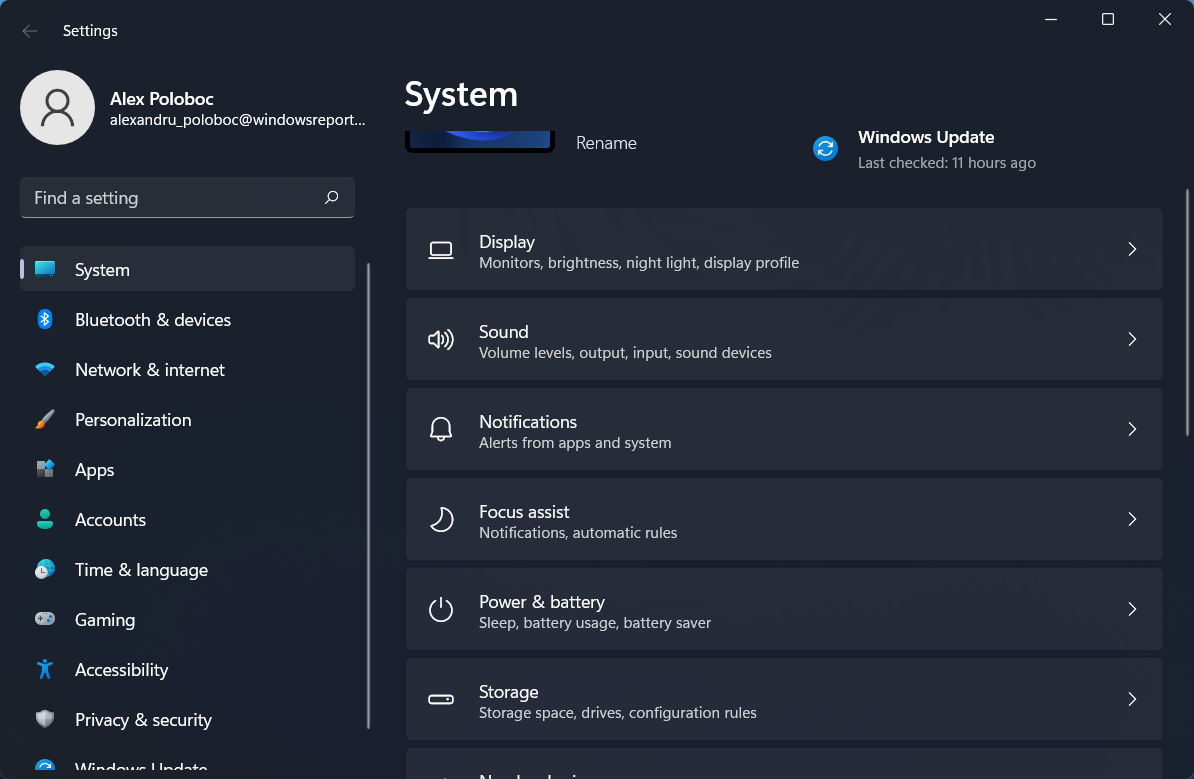Click the Rename link

pyautogui.click(x=606, y=143)
